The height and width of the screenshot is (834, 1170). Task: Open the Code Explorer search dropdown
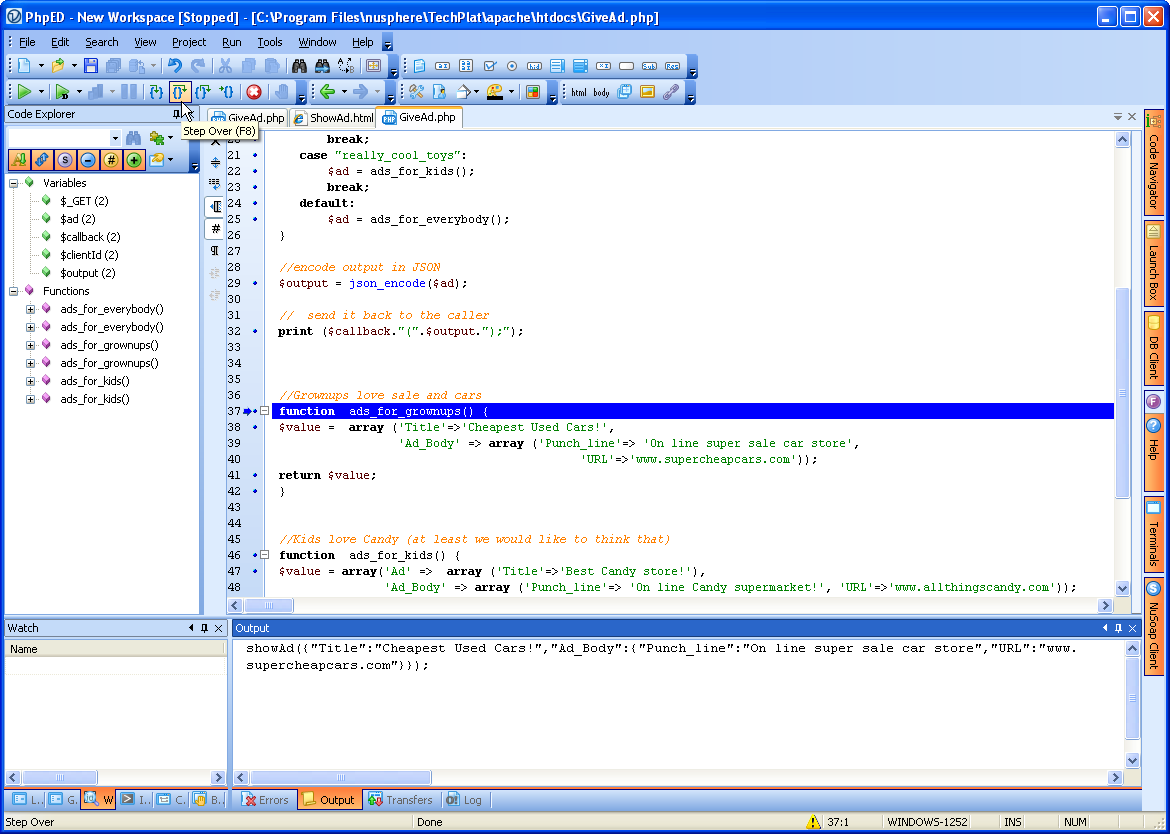pos(115,138)
